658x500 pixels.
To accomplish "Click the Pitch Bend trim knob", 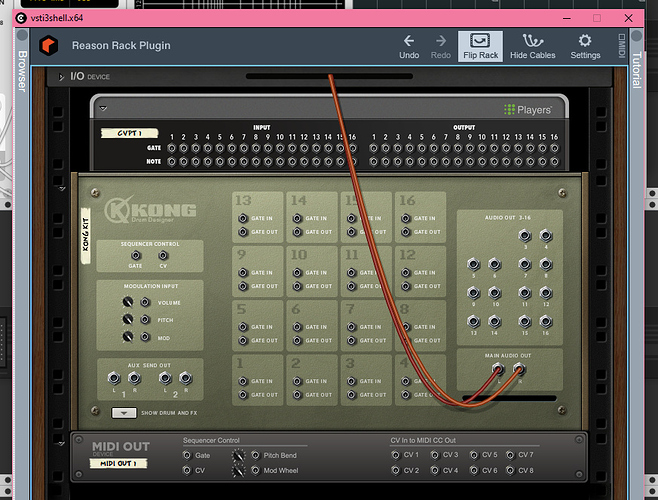I will tap(238, 455).
